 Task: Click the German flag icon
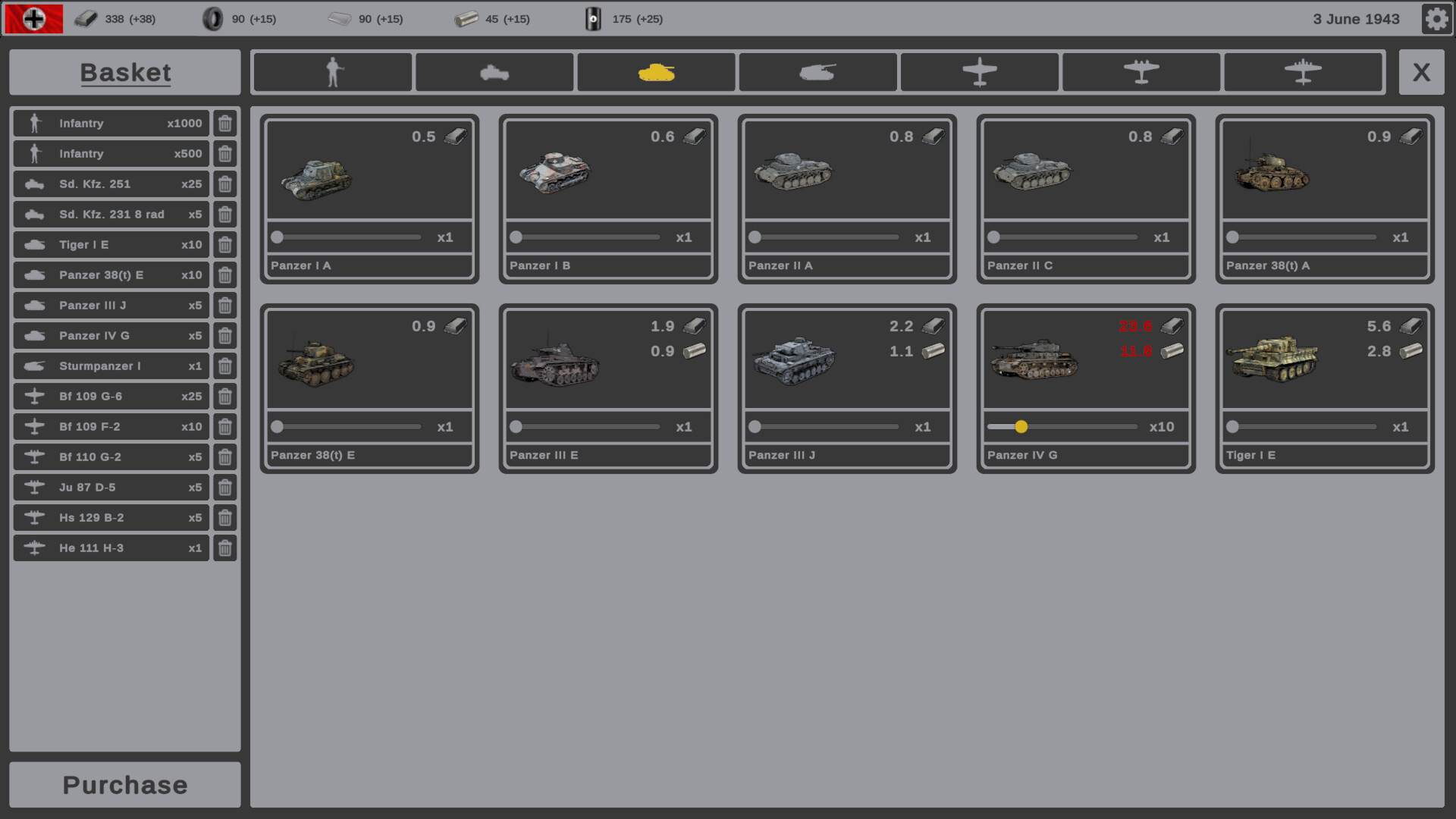(34, 19)
